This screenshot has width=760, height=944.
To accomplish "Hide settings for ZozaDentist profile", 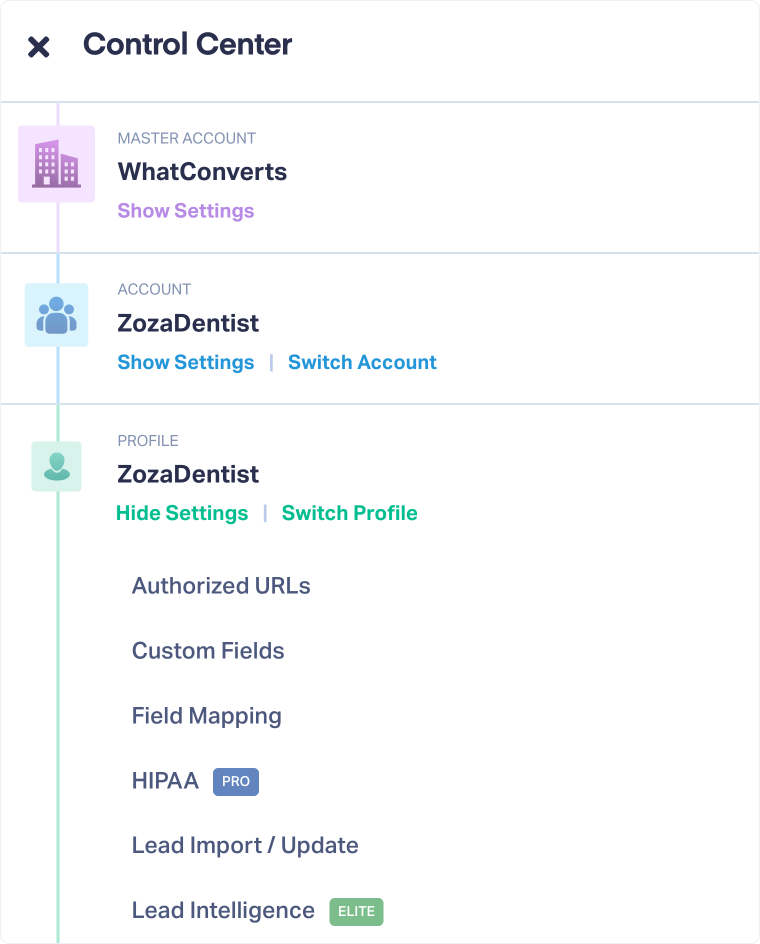I will click(182, 513).
